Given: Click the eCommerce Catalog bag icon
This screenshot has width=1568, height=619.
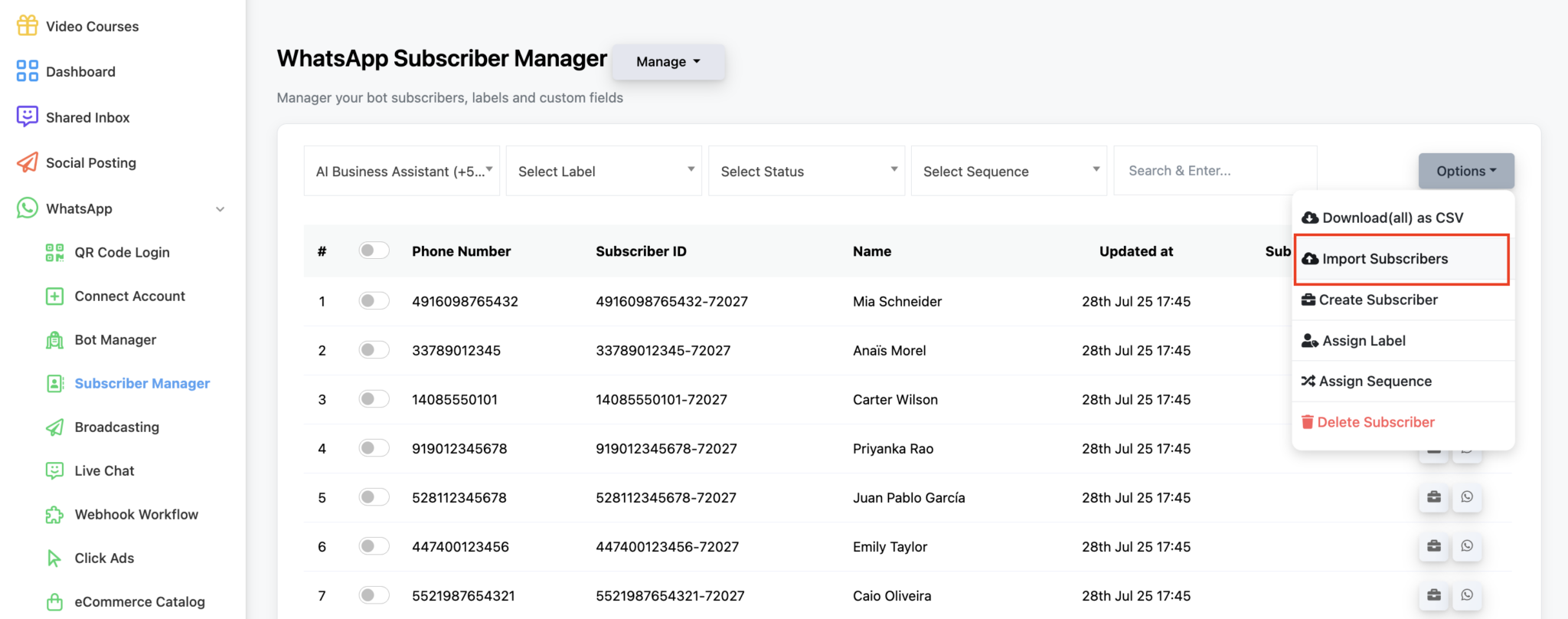Looking at the screenshot, I should (x=54, y=601).
